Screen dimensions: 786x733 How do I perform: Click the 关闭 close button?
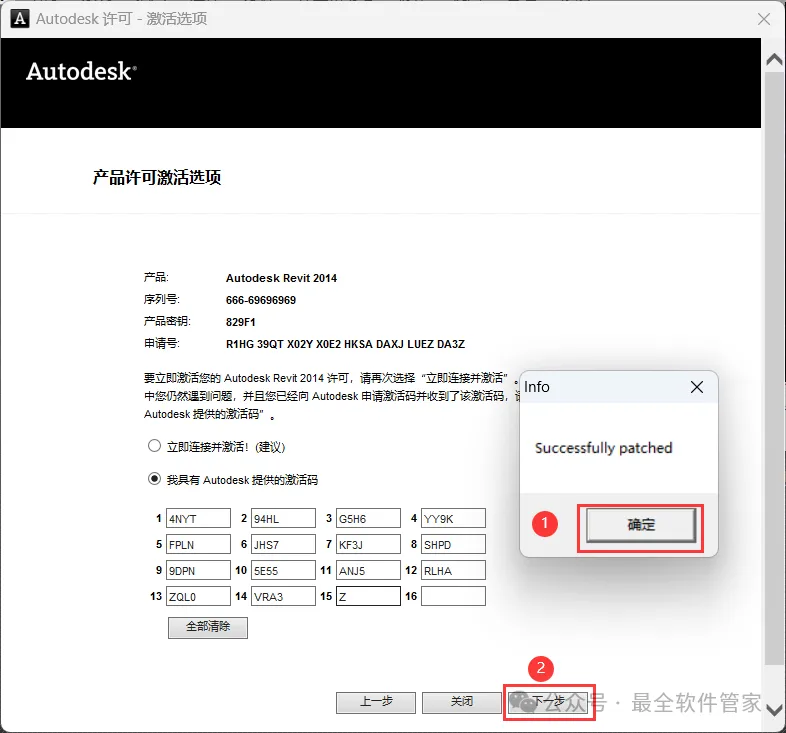tap(462, 702)
